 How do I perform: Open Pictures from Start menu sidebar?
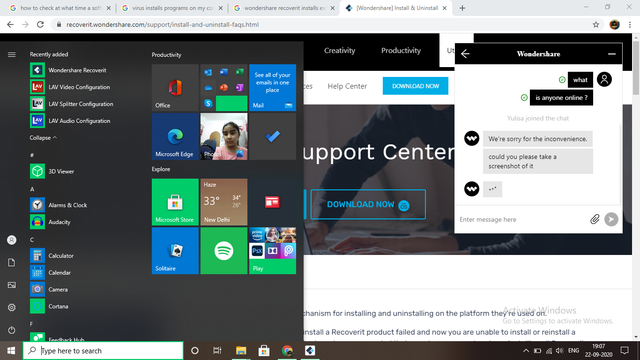11,285
